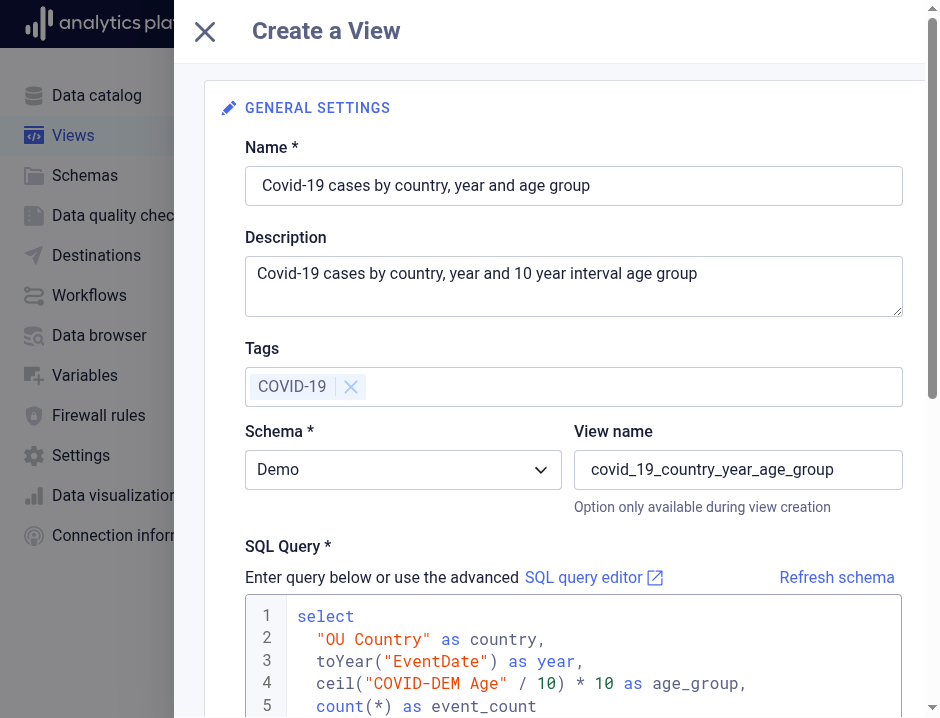Click the Schema dropdown chevron arrow
The height and width of the screenshot is (718, 940).
point(541,470)
